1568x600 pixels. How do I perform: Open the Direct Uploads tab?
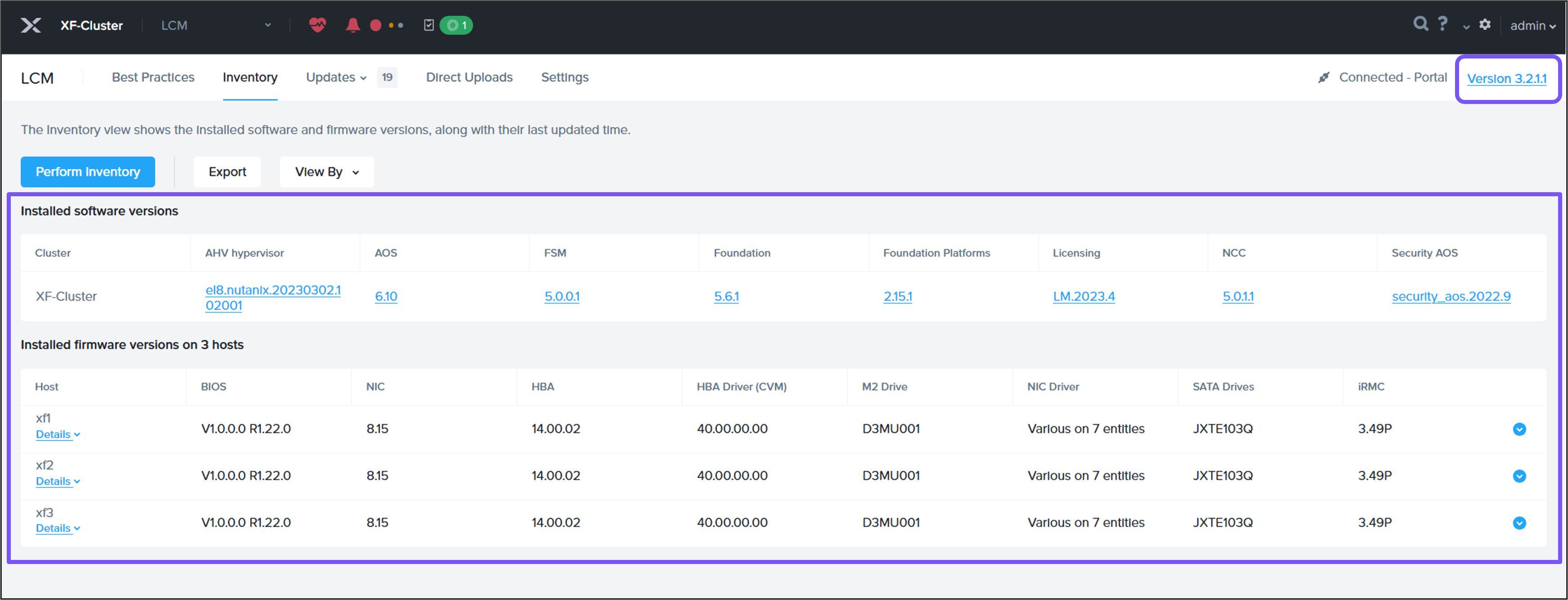tap(469, 77)
